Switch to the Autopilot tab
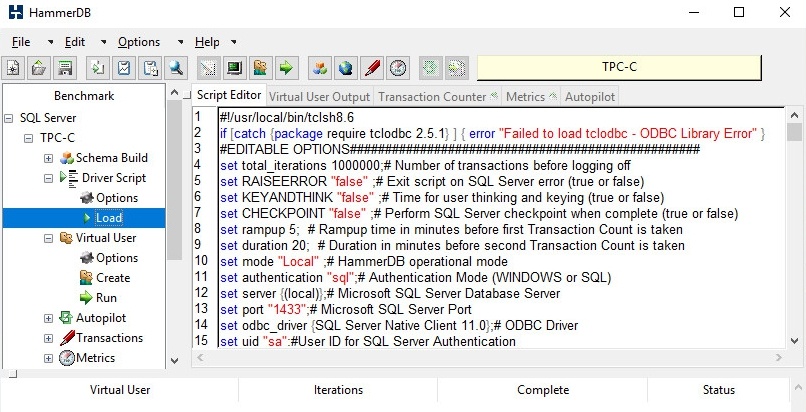Image resolution: width=806 pixels, height=412 pixels. (589, 97)
